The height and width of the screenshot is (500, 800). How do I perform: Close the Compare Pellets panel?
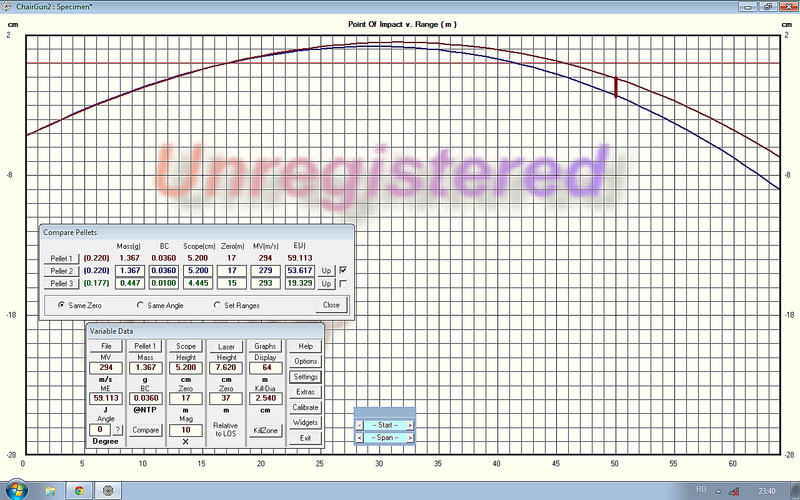tap(331, 305)
